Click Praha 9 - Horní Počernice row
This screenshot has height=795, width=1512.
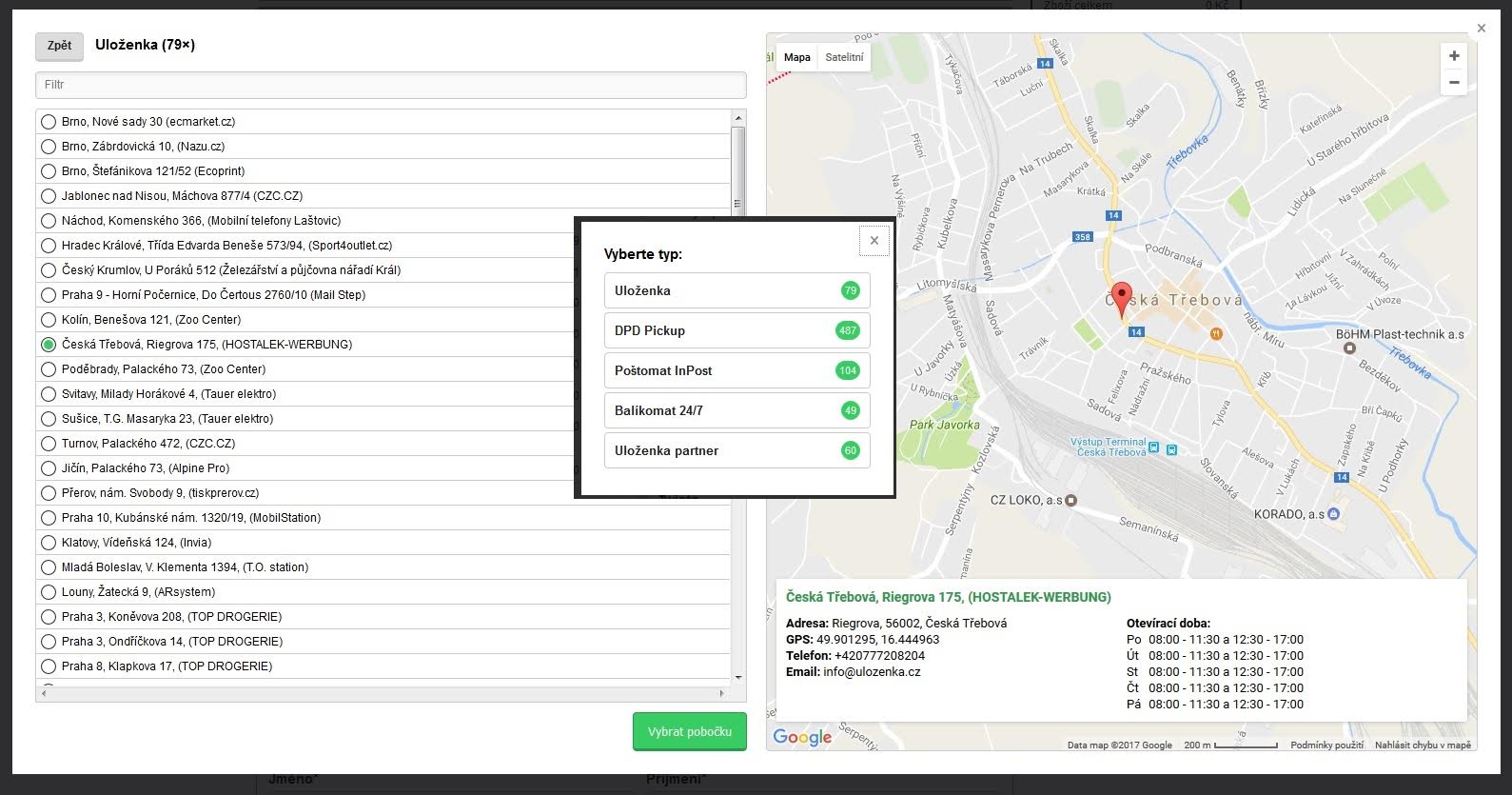(x=383, y=295)
